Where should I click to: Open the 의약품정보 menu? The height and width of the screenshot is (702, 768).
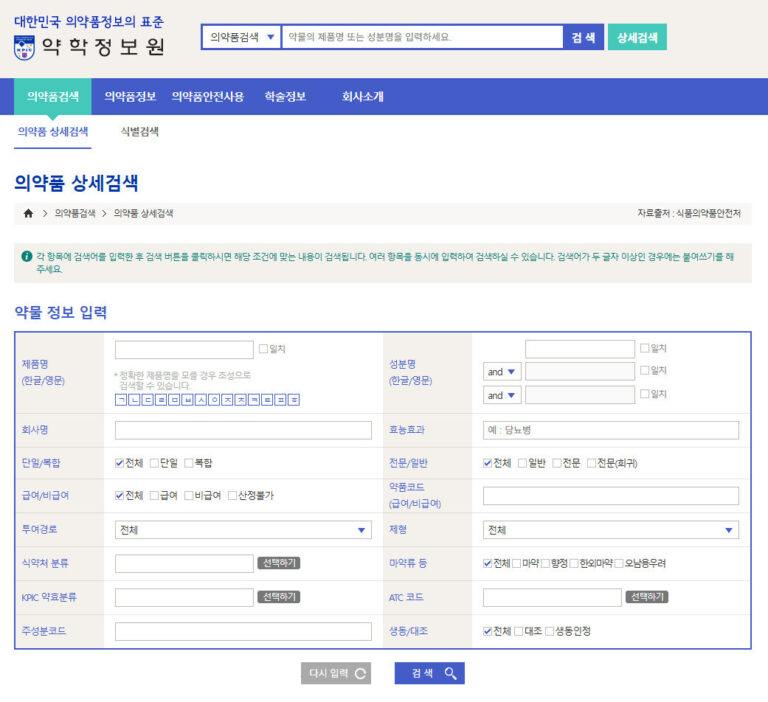(130, 97)
